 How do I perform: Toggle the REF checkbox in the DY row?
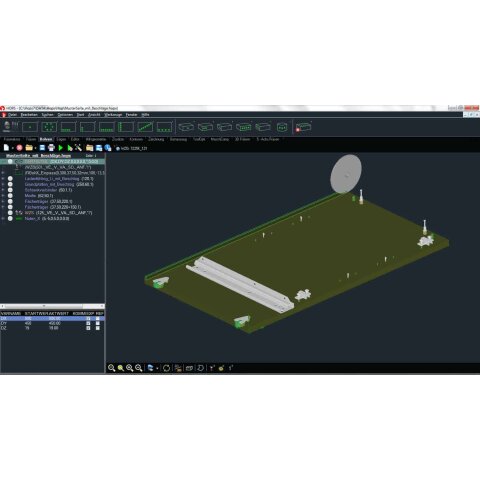[x=98, y=323]
